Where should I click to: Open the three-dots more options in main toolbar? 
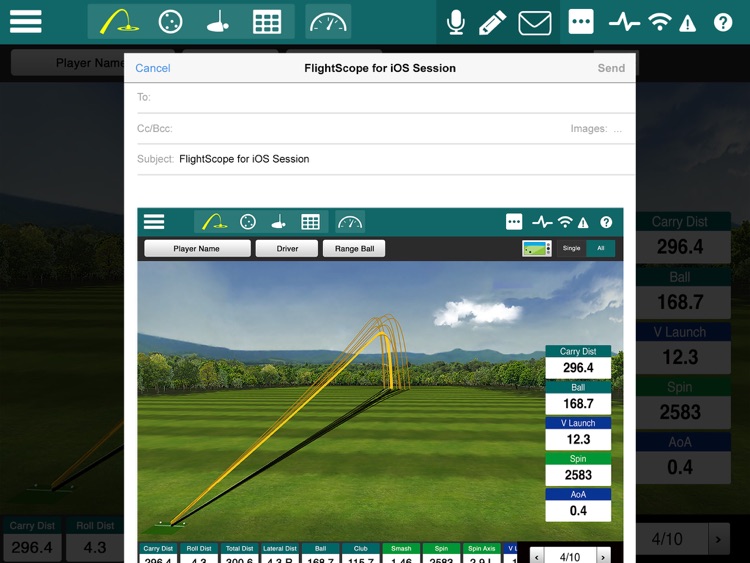click(581, 22)
